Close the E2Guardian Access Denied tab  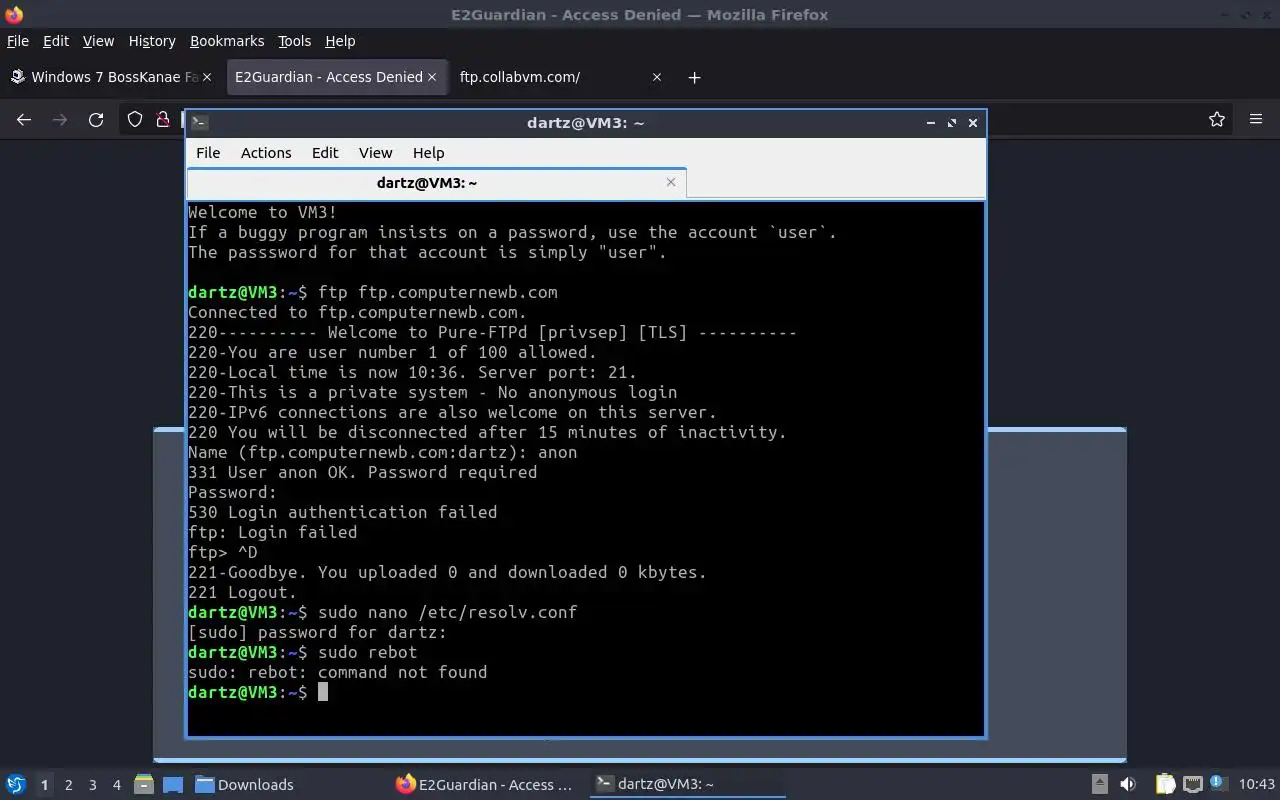(432, 77)
